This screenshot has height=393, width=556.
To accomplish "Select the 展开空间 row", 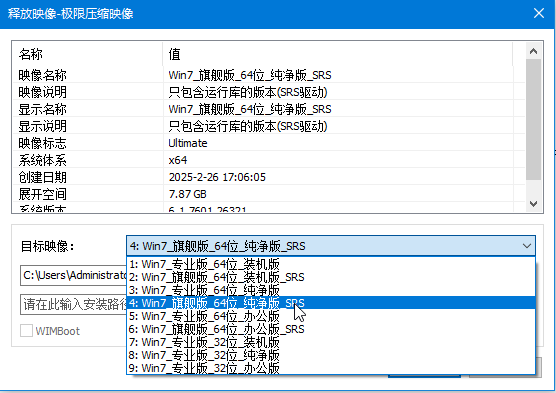I will (x=269, y=194).
